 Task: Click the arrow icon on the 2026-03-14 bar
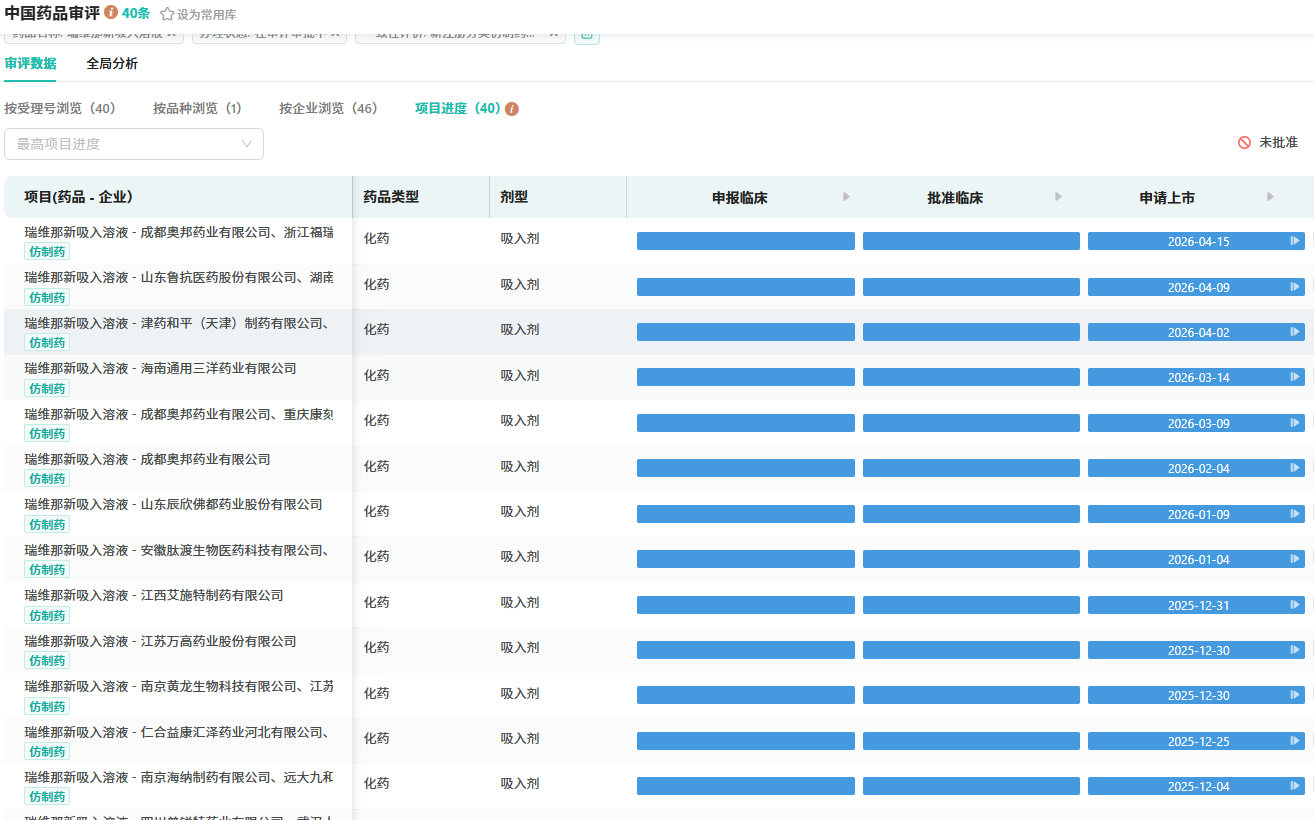click(1294, 377)
